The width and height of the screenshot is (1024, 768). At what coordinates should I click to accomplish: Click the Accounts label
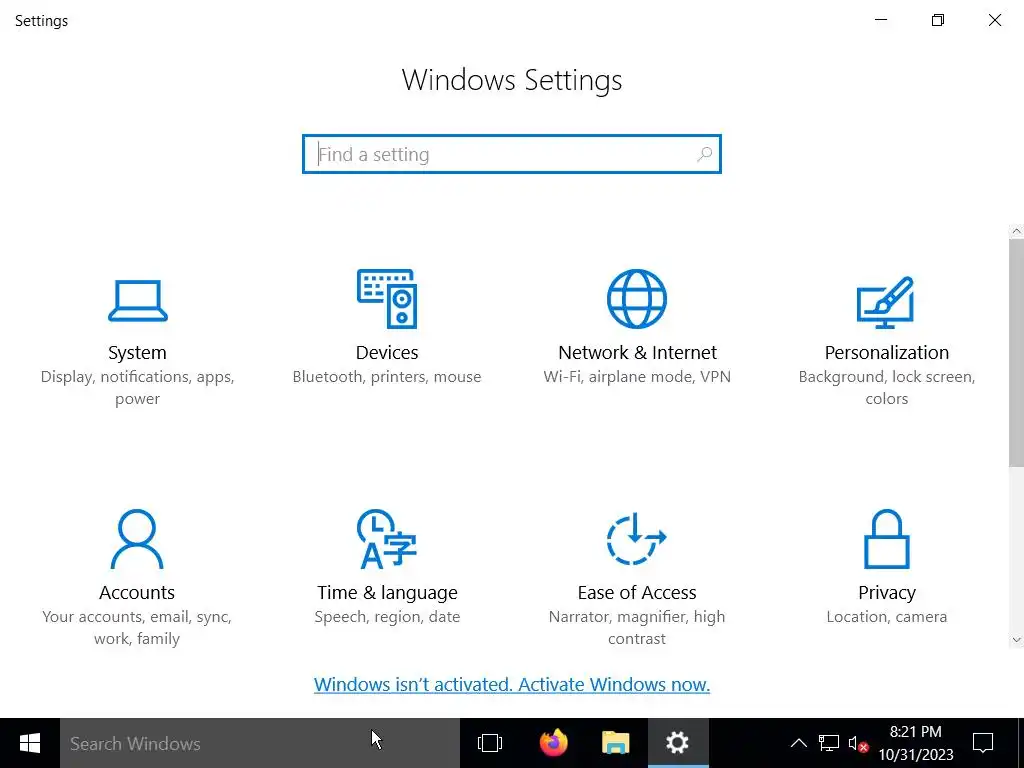137,592
